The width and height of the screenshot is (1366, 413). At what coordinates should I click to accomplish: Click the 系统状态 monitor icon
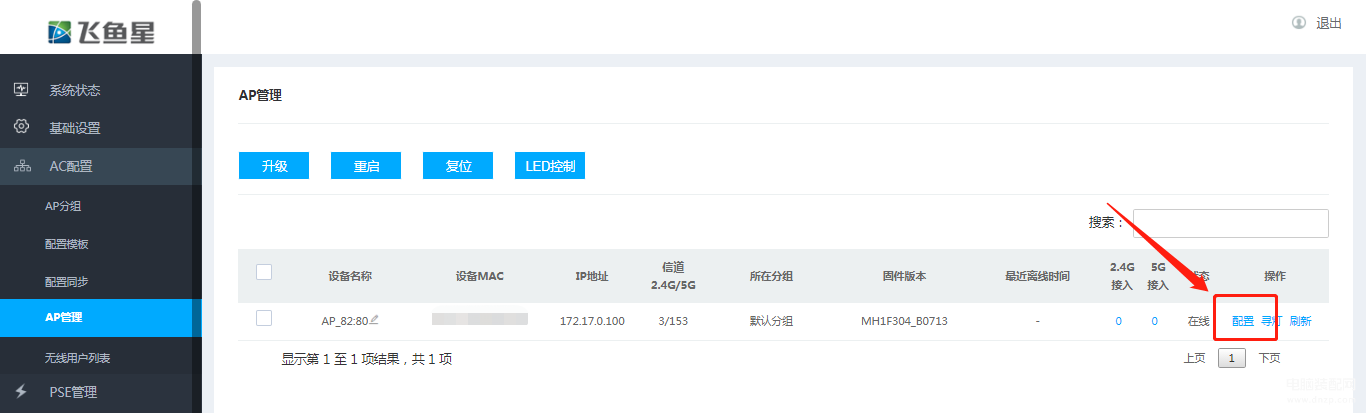21,90
